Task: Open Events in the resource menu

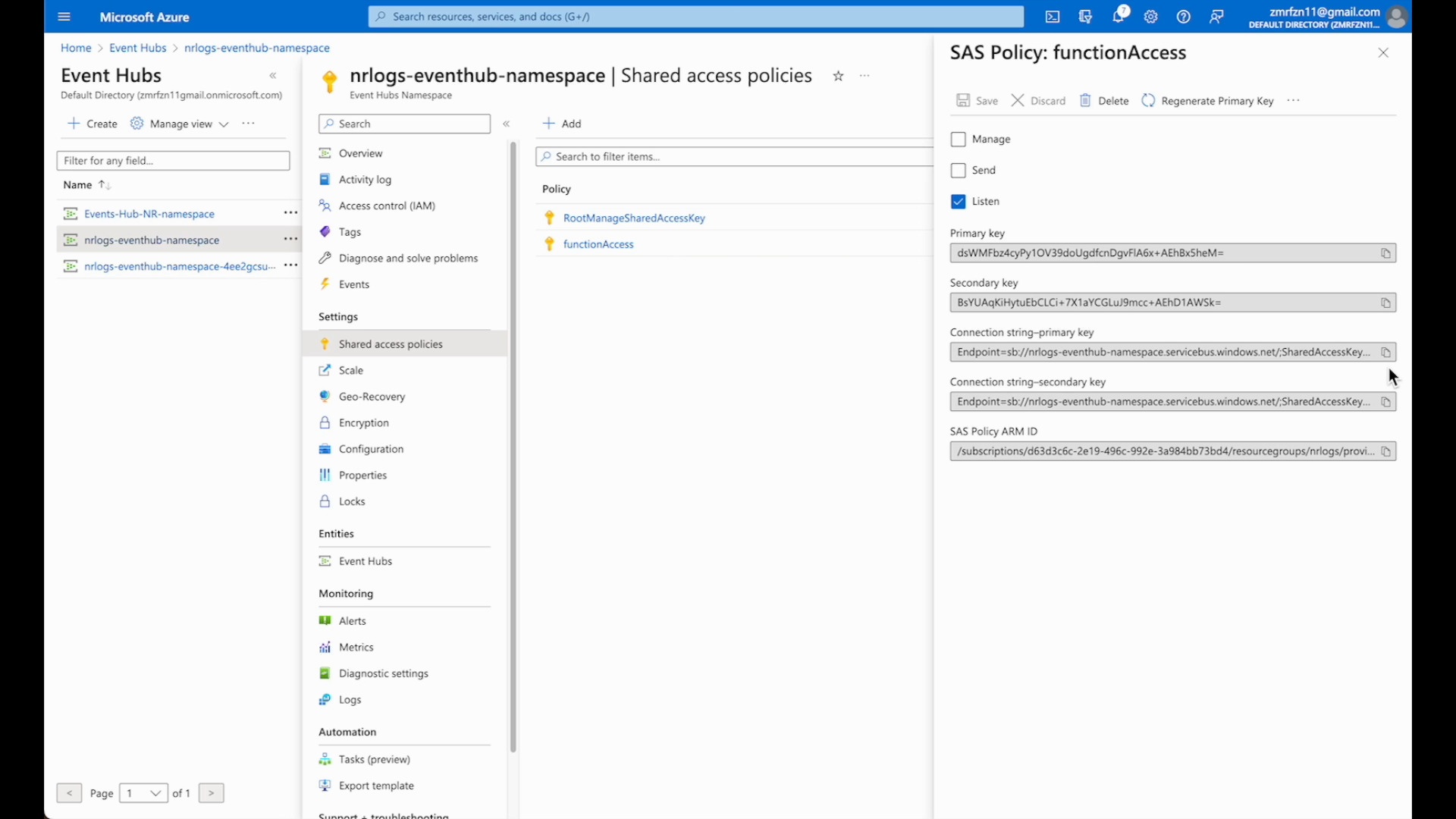Action: pos(354,284)
